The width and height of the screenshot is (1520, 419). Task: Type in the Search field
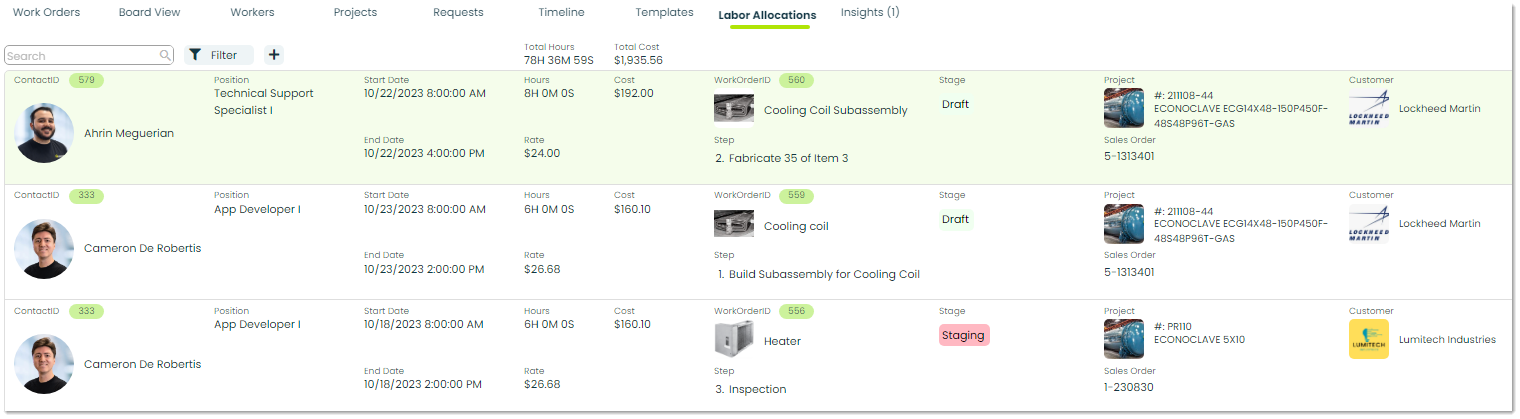click(x=80, y=56)
